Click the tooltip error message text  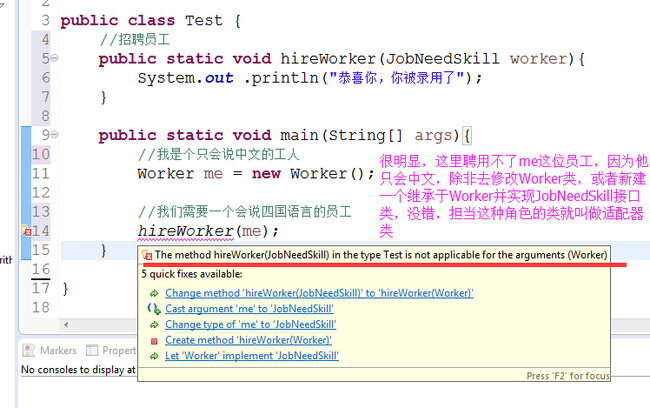point(381,255)
